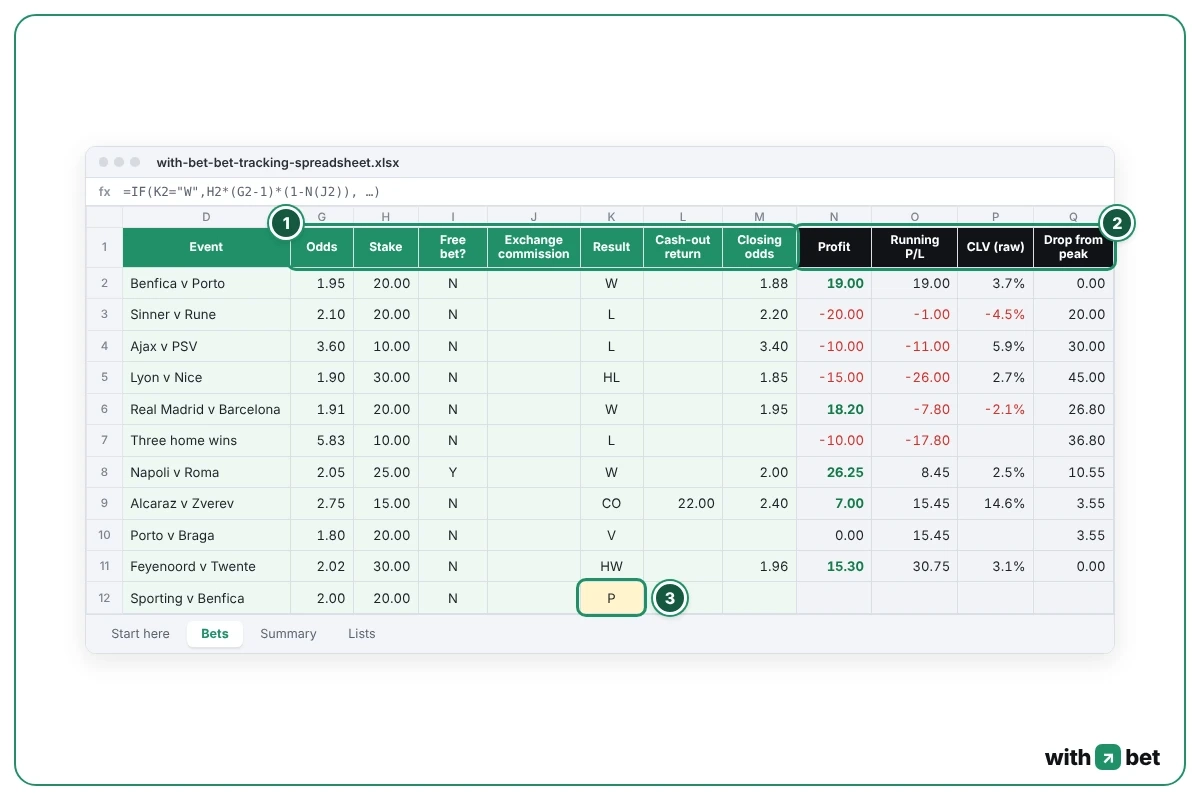Open the Lists sheet tab
1200x800 pixels.
pos(362,633)
